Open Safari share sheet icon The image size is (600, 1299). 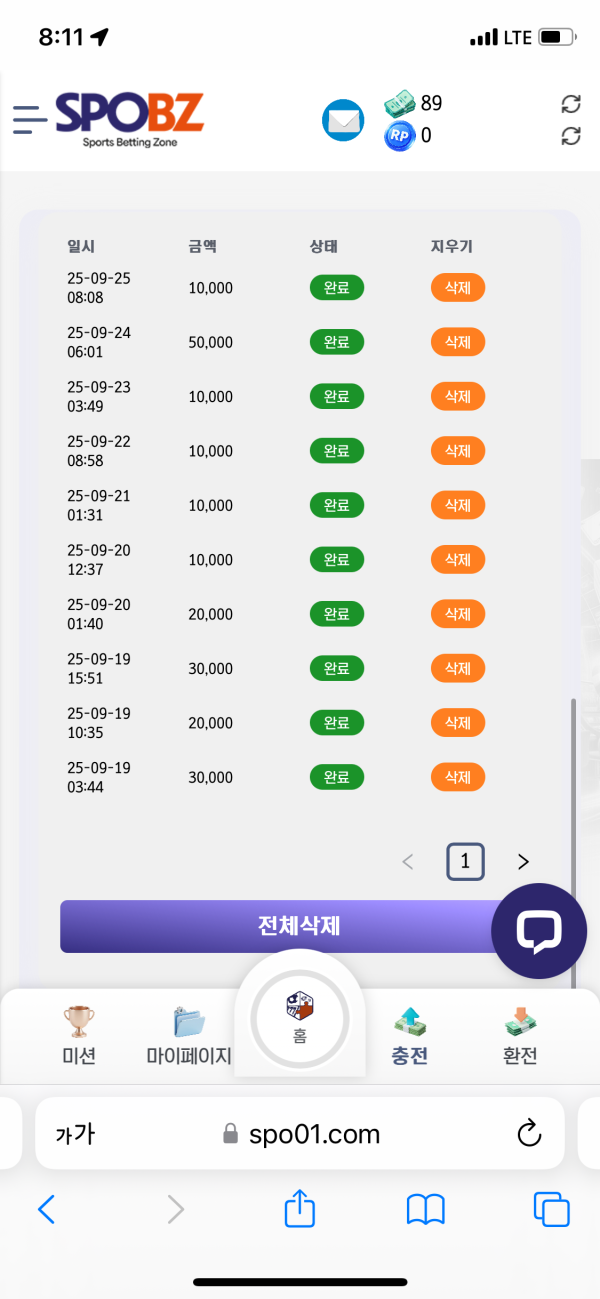pos(300,1210)
